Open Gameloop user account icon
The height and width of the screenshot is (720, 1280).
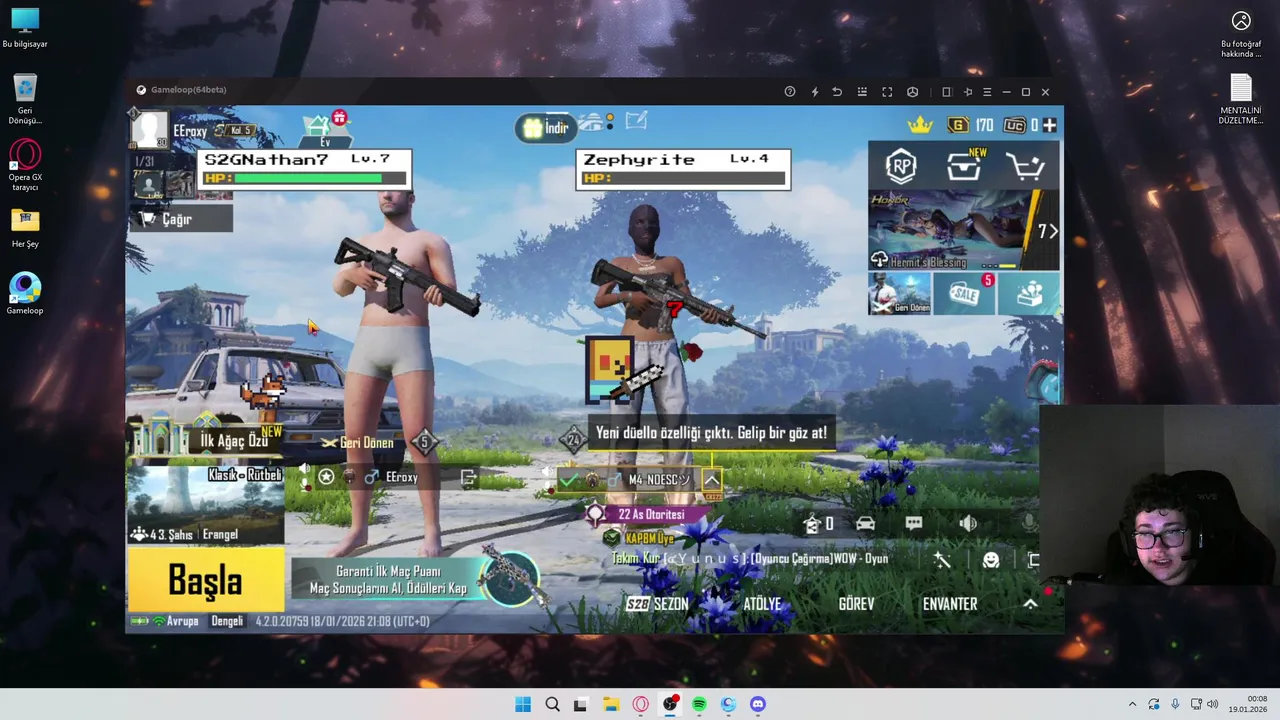[x=912, y=92]
